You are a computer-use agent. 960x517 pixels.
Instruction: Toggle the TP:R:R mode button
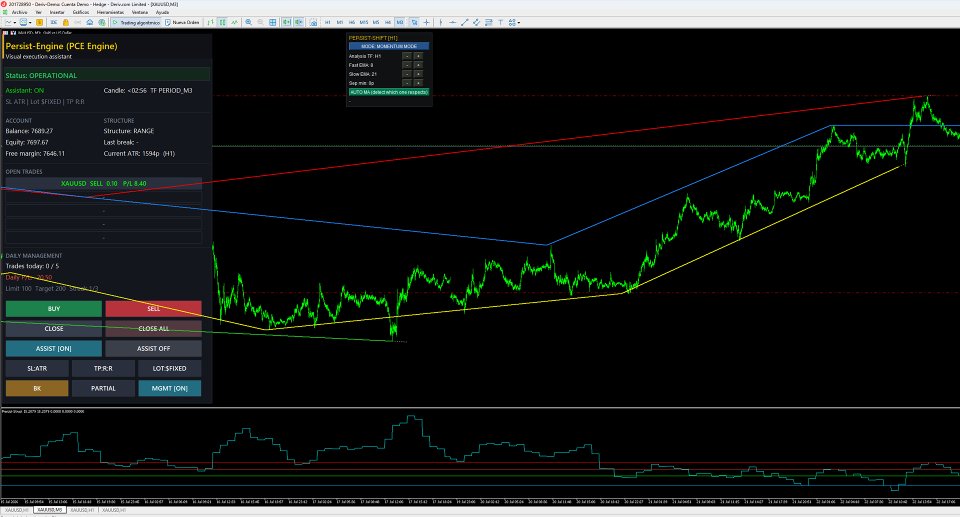pos(103,368)
